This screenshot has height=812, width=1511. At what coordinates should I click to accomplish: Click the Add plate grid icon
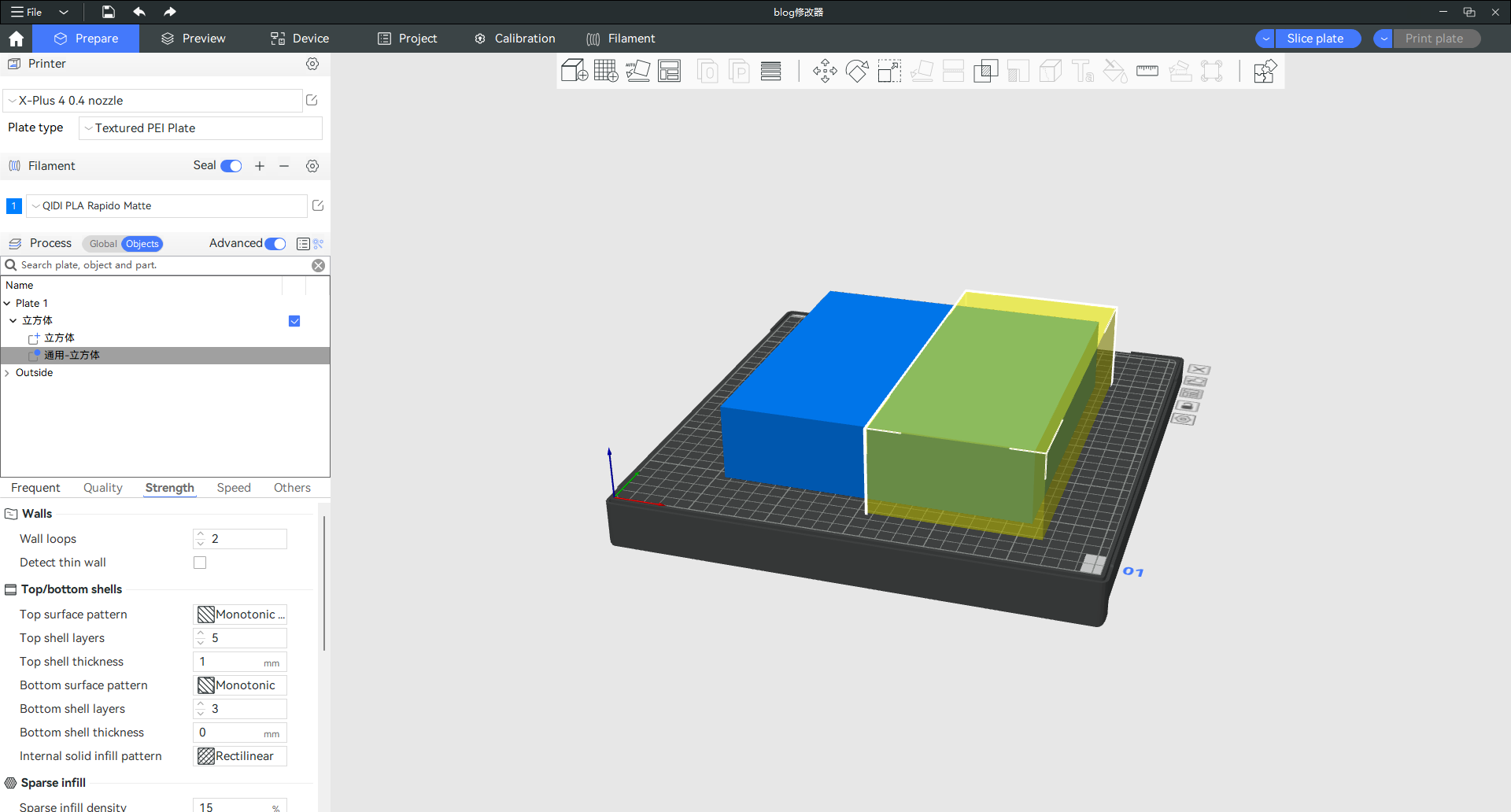tap(606, 71)
